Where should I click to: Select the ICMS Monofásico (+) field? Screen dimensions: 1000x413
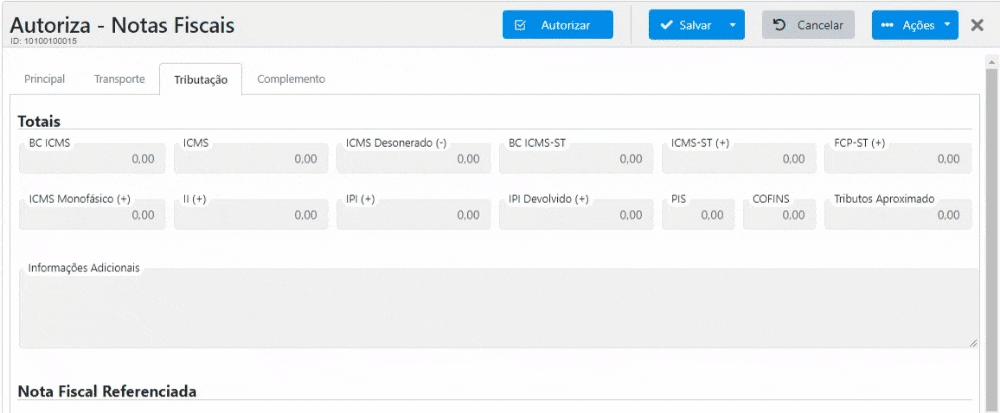92,215
